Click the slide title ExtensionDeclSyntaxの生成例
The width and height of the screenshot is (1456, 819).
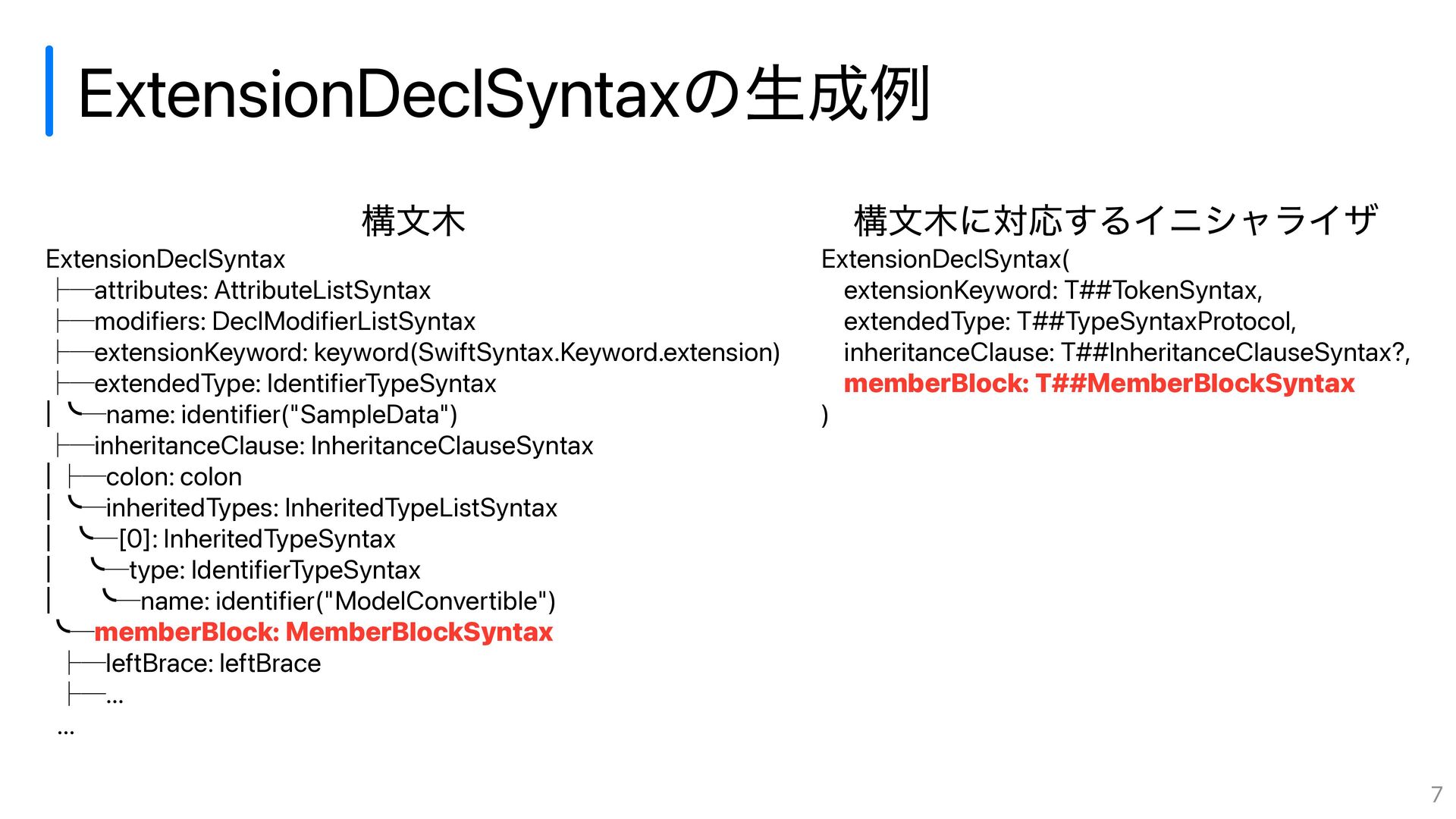504,94
